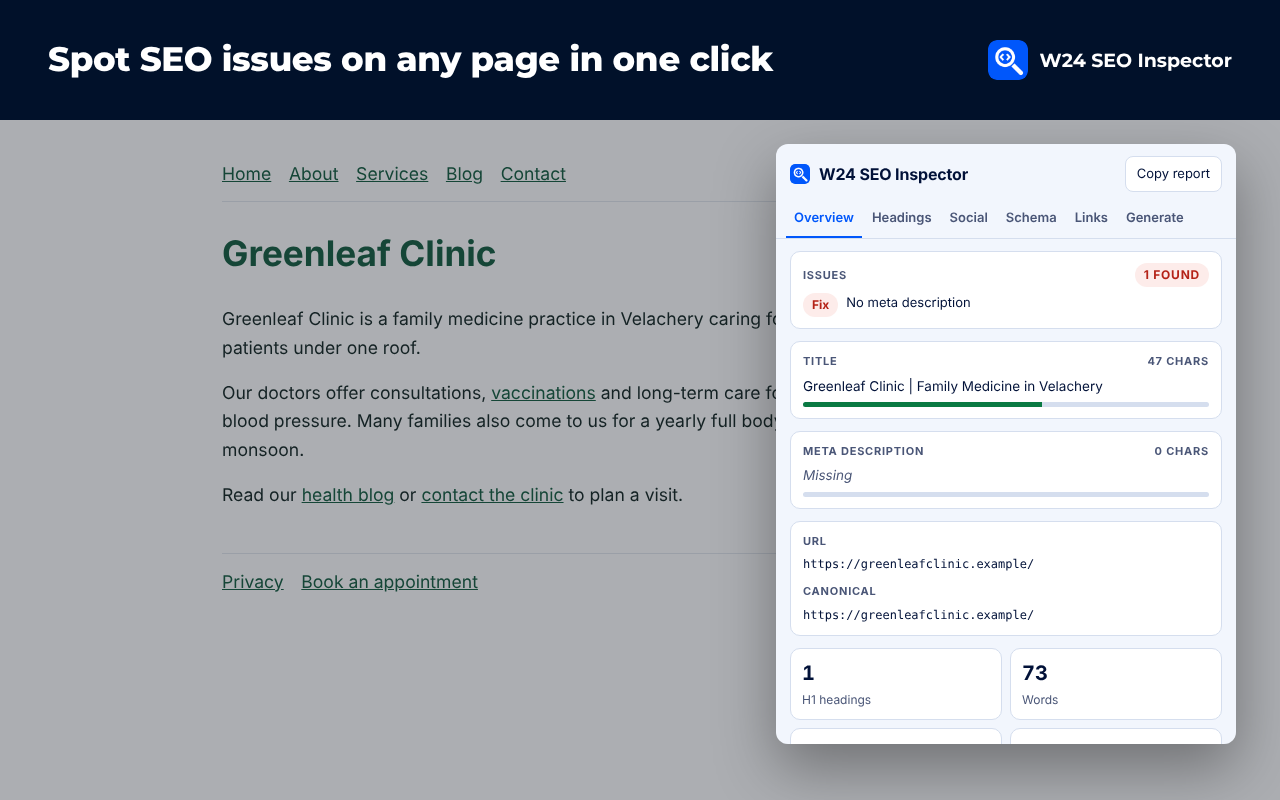Screen dimensions: 1280x800
Task: Click the meta description length bar
Action: coord(1006,494)
